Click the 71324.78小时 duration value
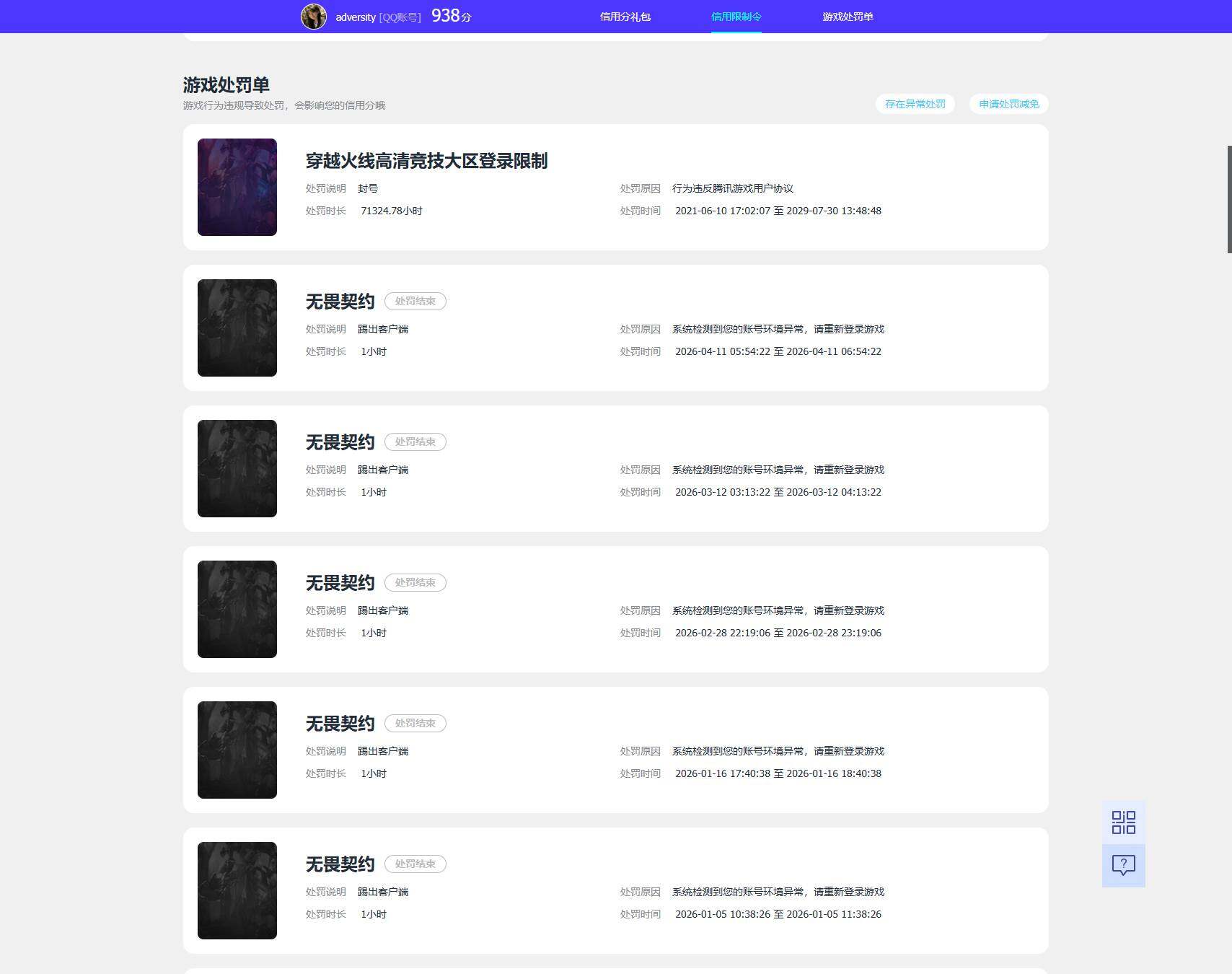Image resolution: width=1232 pixels, height=974 pixels. pos(392,211)
